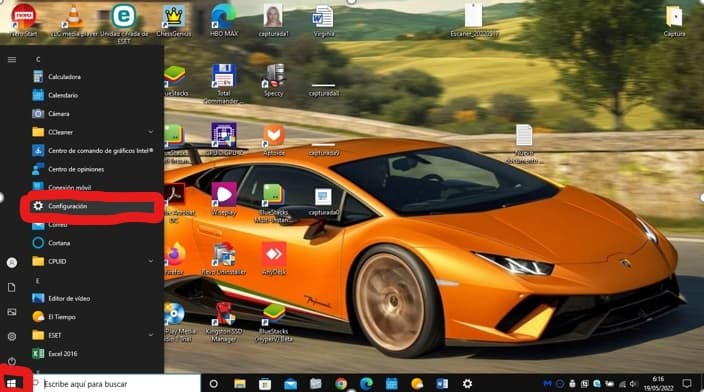Expand the ESET folder arrow
This screenshot has height=392, width=704.
(151, 335)
